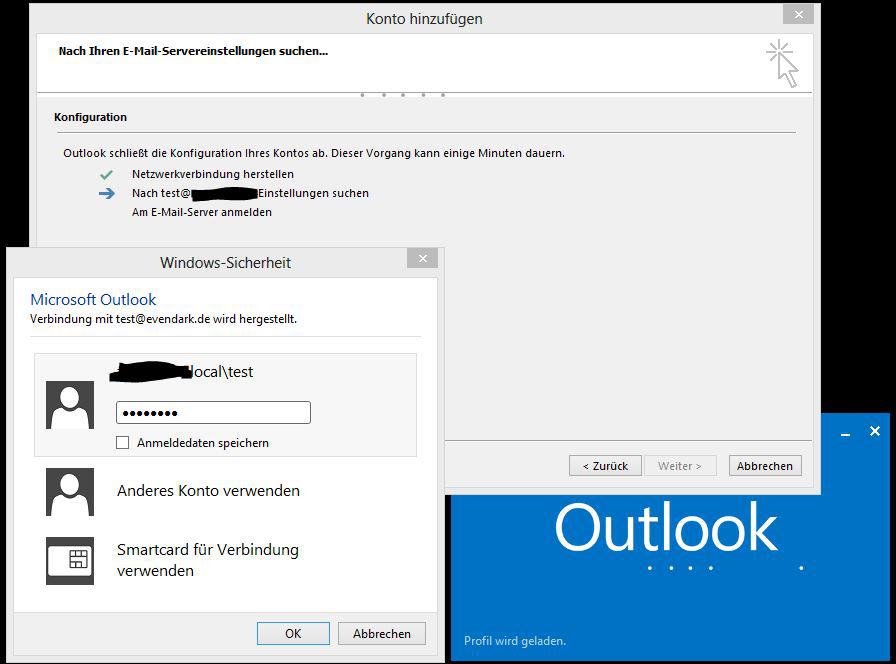Close the Konto hinzufügen window
The height and width of the screenshot is (664, 896).
pyautogui.click(x=799, y=14)
